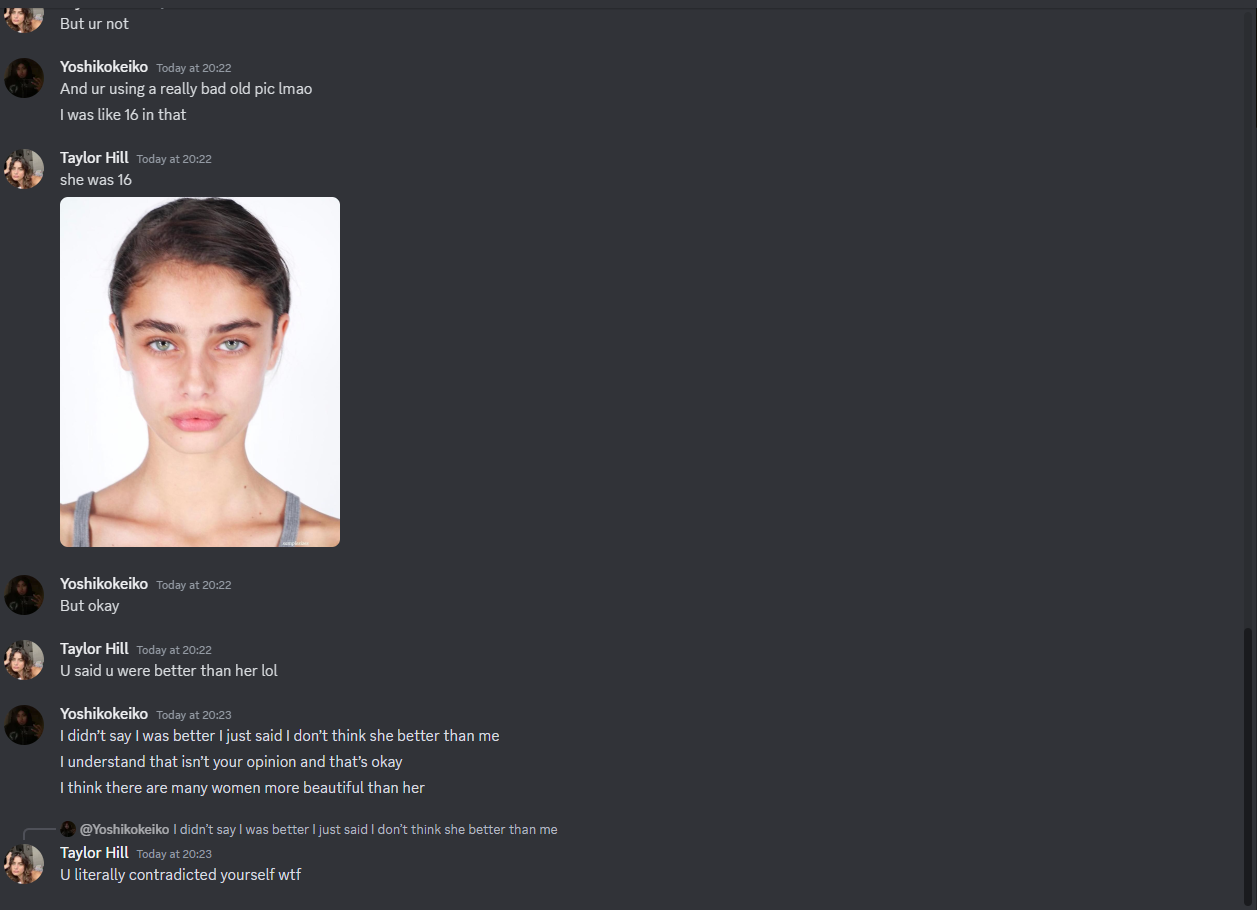The image size is (1257, 910).
Task: Click Taylor Hill name above "U said u were better"
Action: (94, 649)
